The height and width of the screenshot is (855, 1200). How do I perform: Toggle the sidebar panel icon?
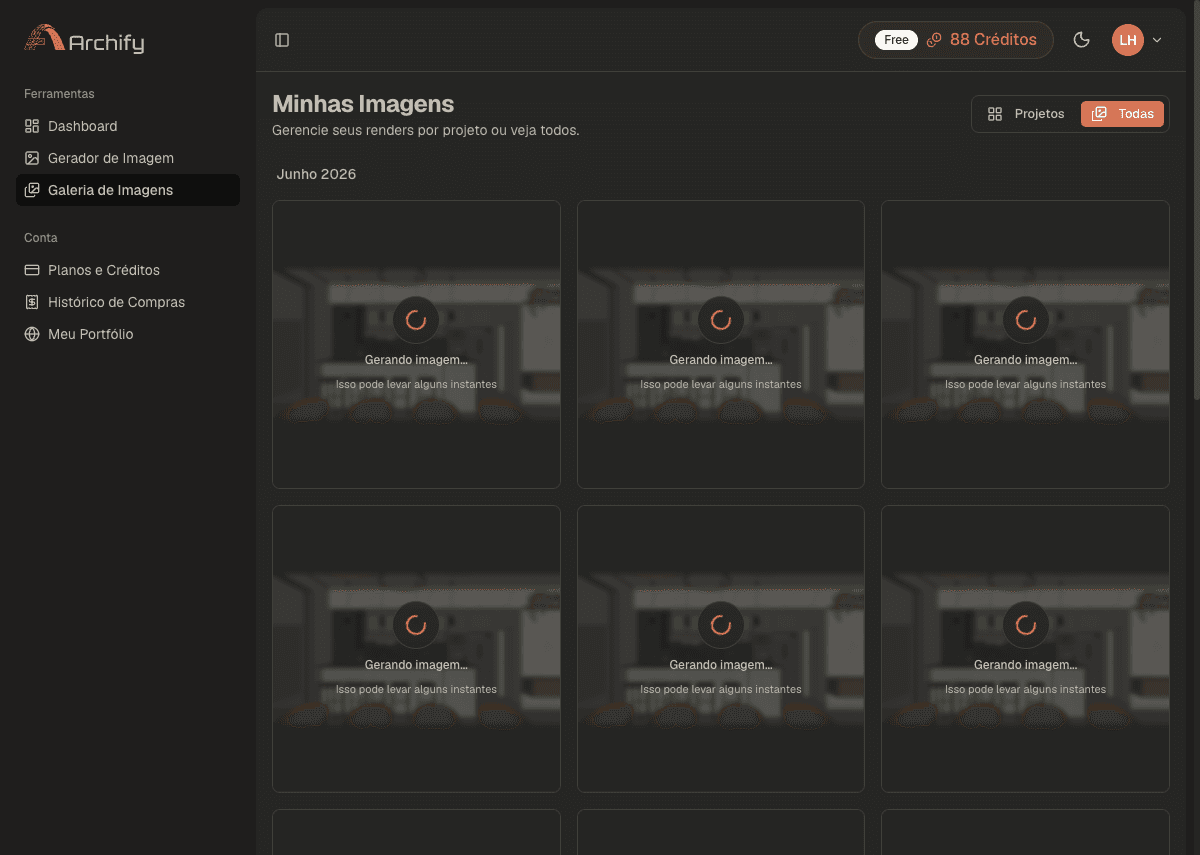[282, 40]
